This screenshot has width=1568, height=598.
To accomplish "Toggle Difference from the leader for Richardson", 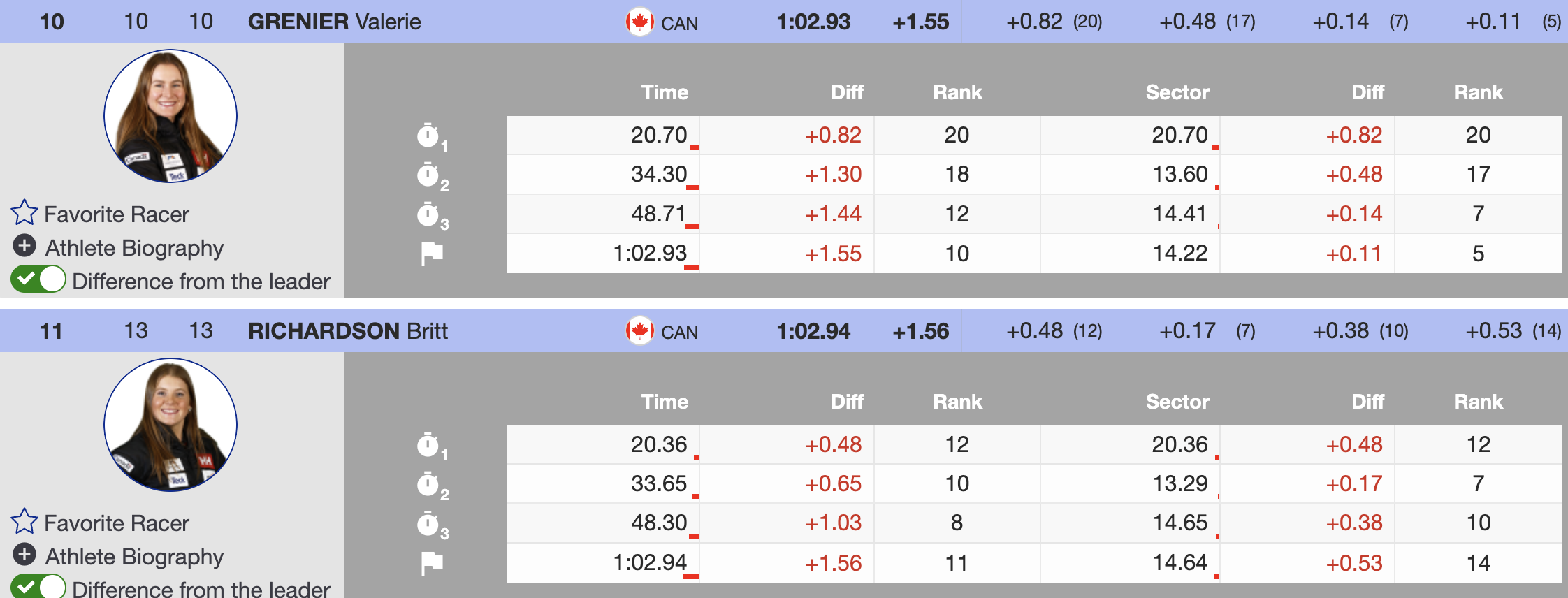I will click(x=38, y=587).
